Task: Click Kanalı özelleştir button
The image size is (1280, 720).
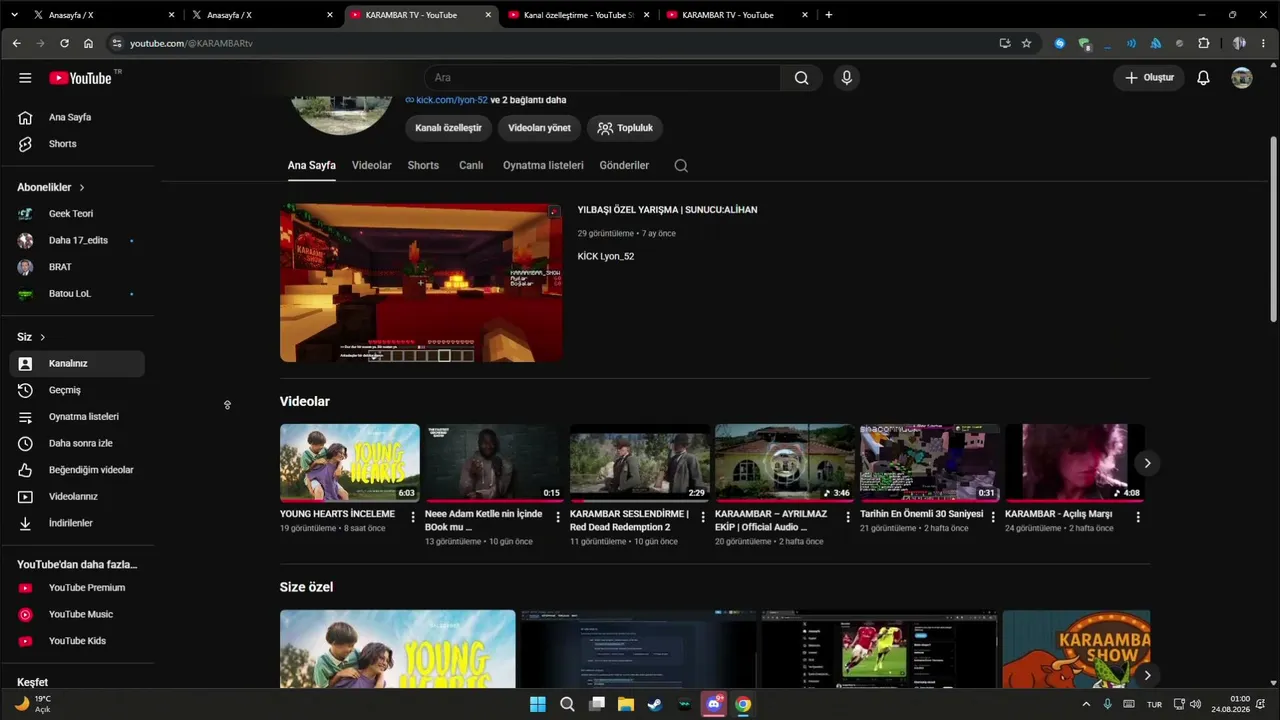Action: tap(449, 128)
